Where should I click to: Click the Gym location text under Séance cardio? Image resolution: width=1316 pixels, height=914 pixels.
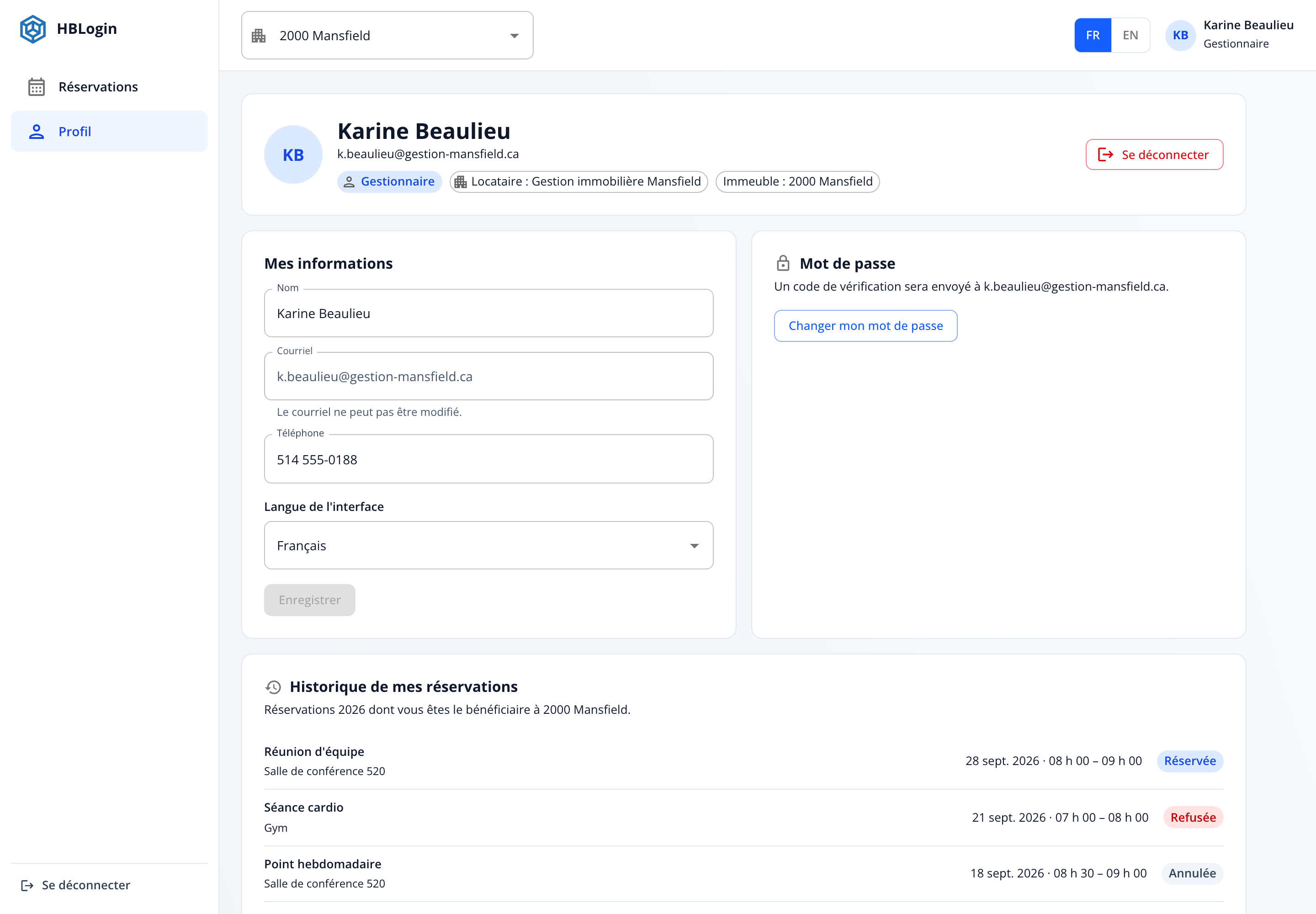[x=276, y=828]
